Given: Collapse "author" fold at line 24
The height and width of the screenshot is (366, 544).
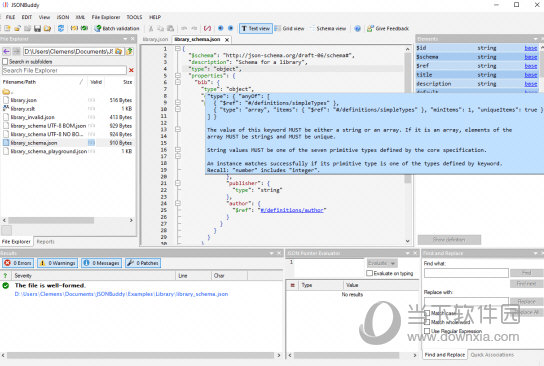Looking at the screenshot, I should (178, 203).
